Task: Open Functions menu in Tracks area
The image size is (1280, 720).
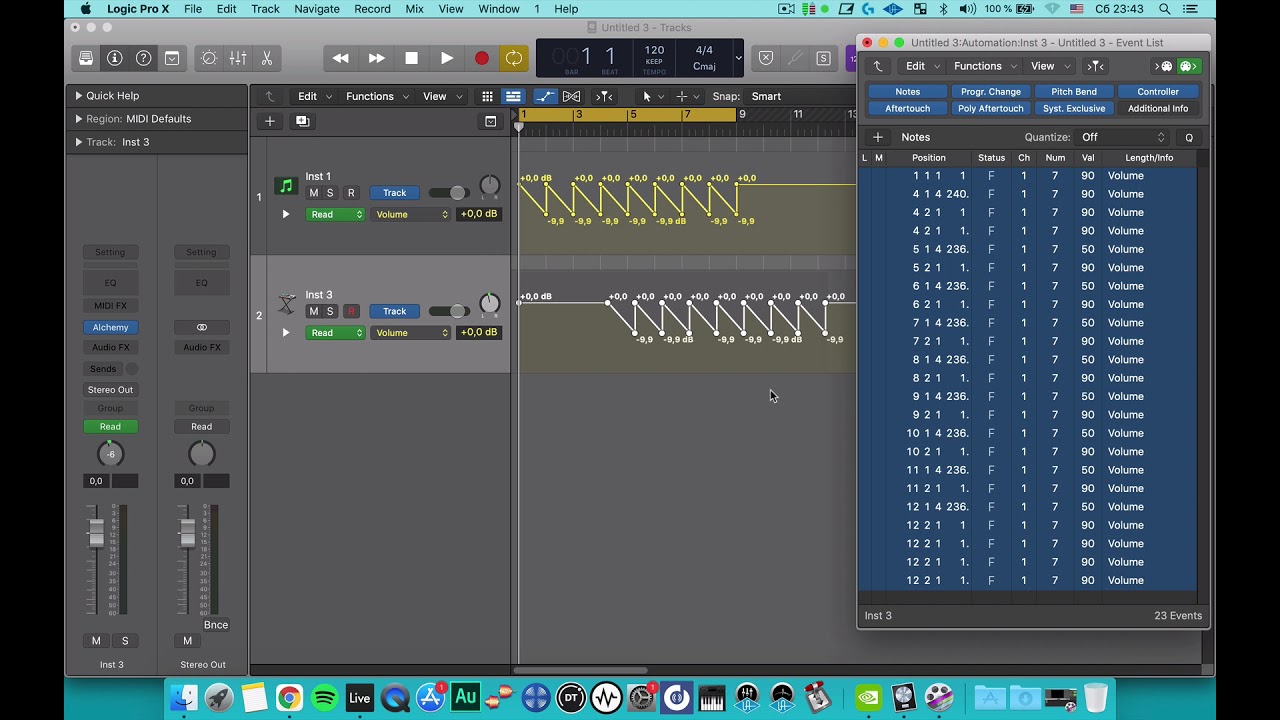Action: click(376, 96)
